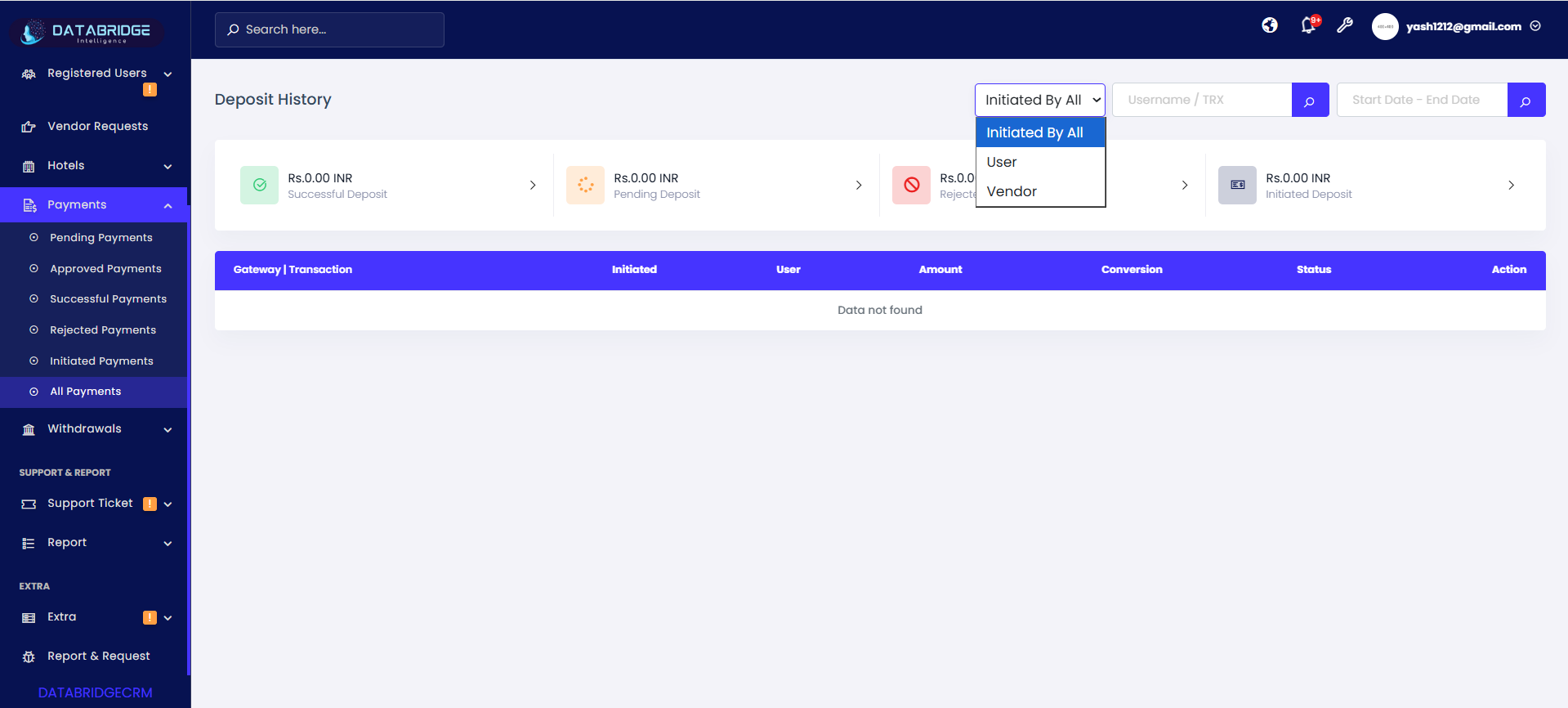The width and height of the screenshot is (1568, 708).
Task: Expand the Report menu chevron
Action: 168,544
